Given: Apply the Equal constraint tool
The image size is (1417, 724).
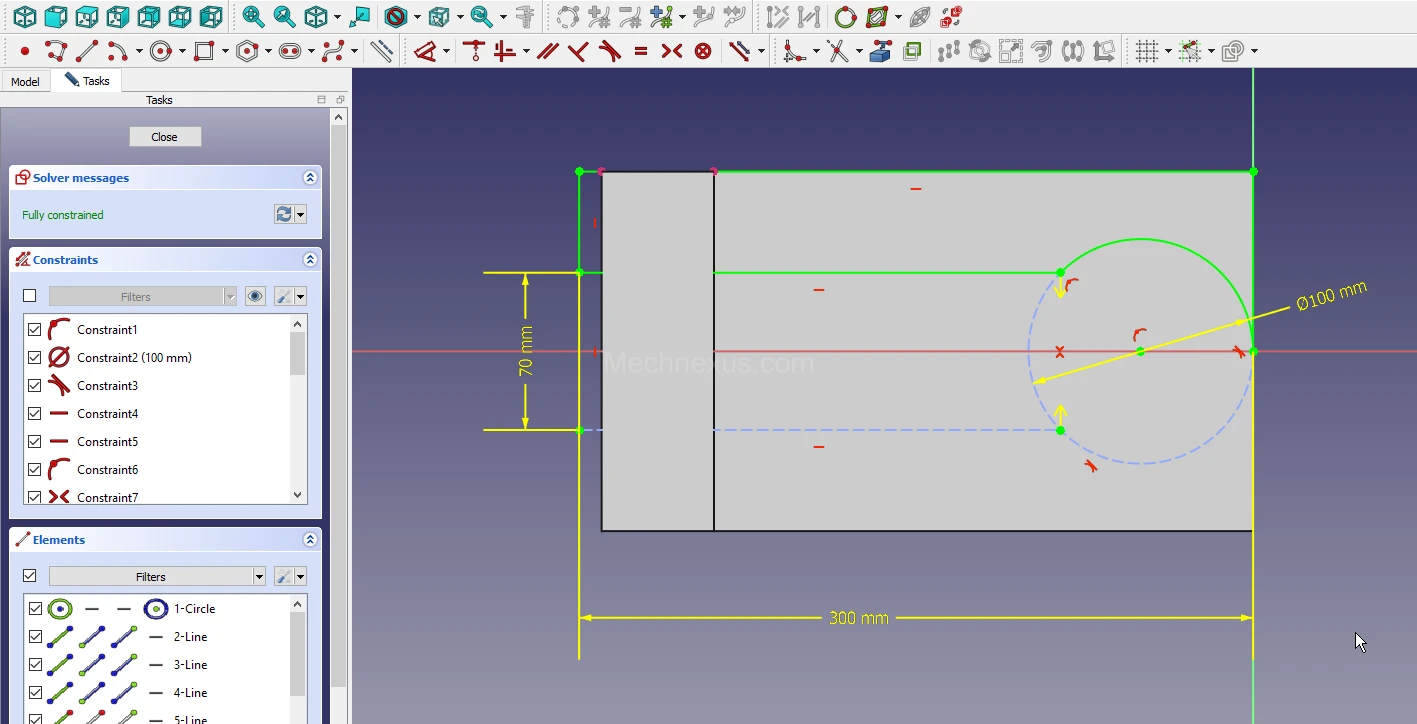Looking at the screenshot, I should coord(641,51).
